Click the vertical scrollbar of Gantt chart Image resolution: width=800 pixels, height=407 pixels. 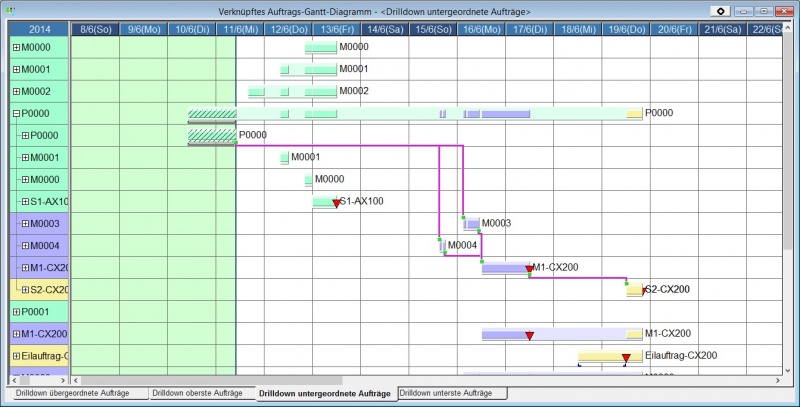click(x=791, y=200)
